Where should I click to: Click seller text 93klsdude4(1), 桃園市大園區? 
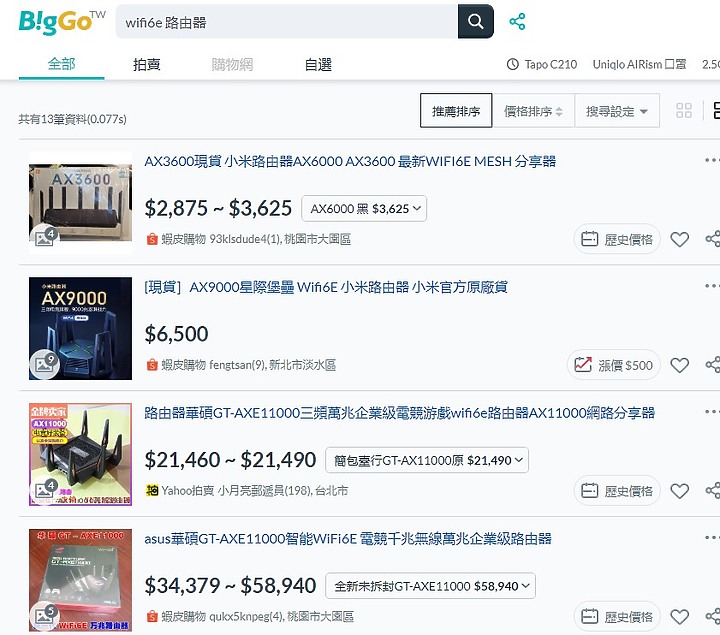(x=280, y=239)
